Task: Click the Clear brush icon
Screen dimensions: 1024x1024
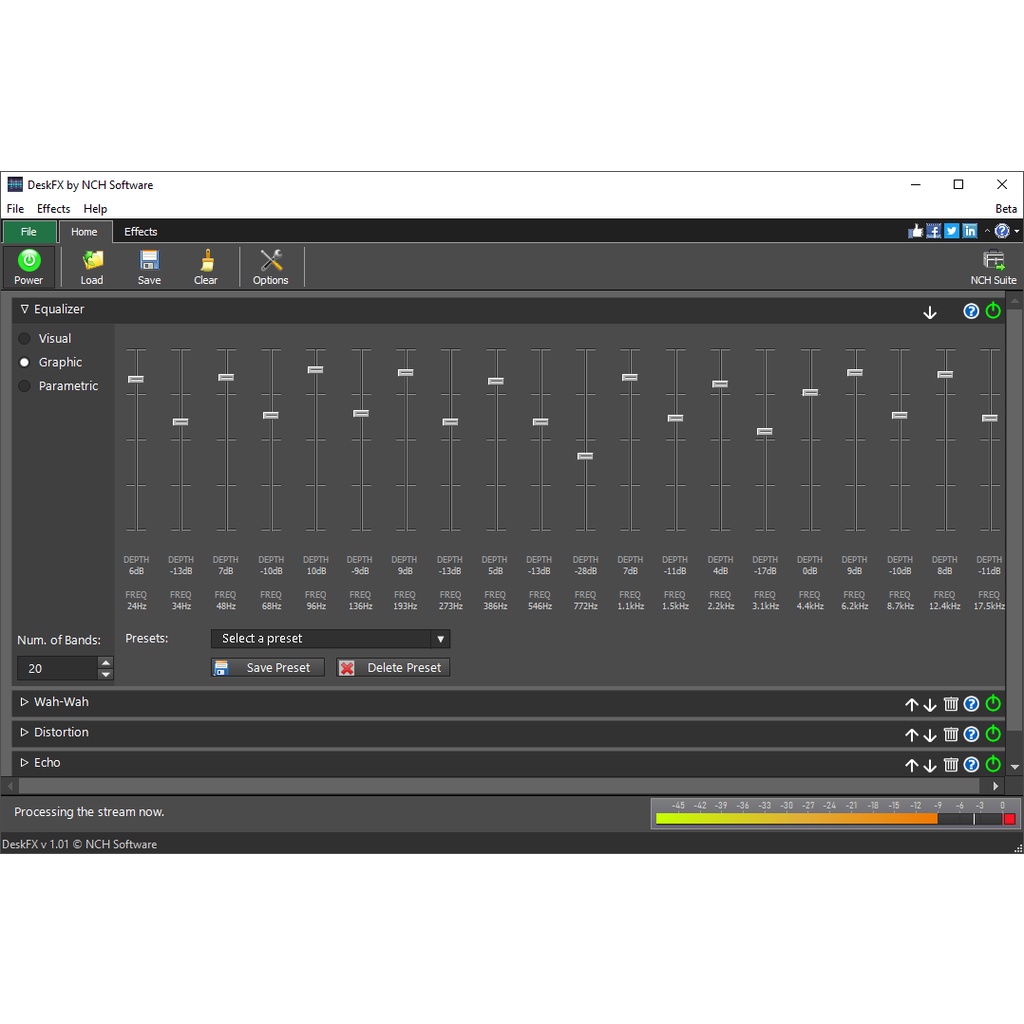Action: tap(206, 266)
